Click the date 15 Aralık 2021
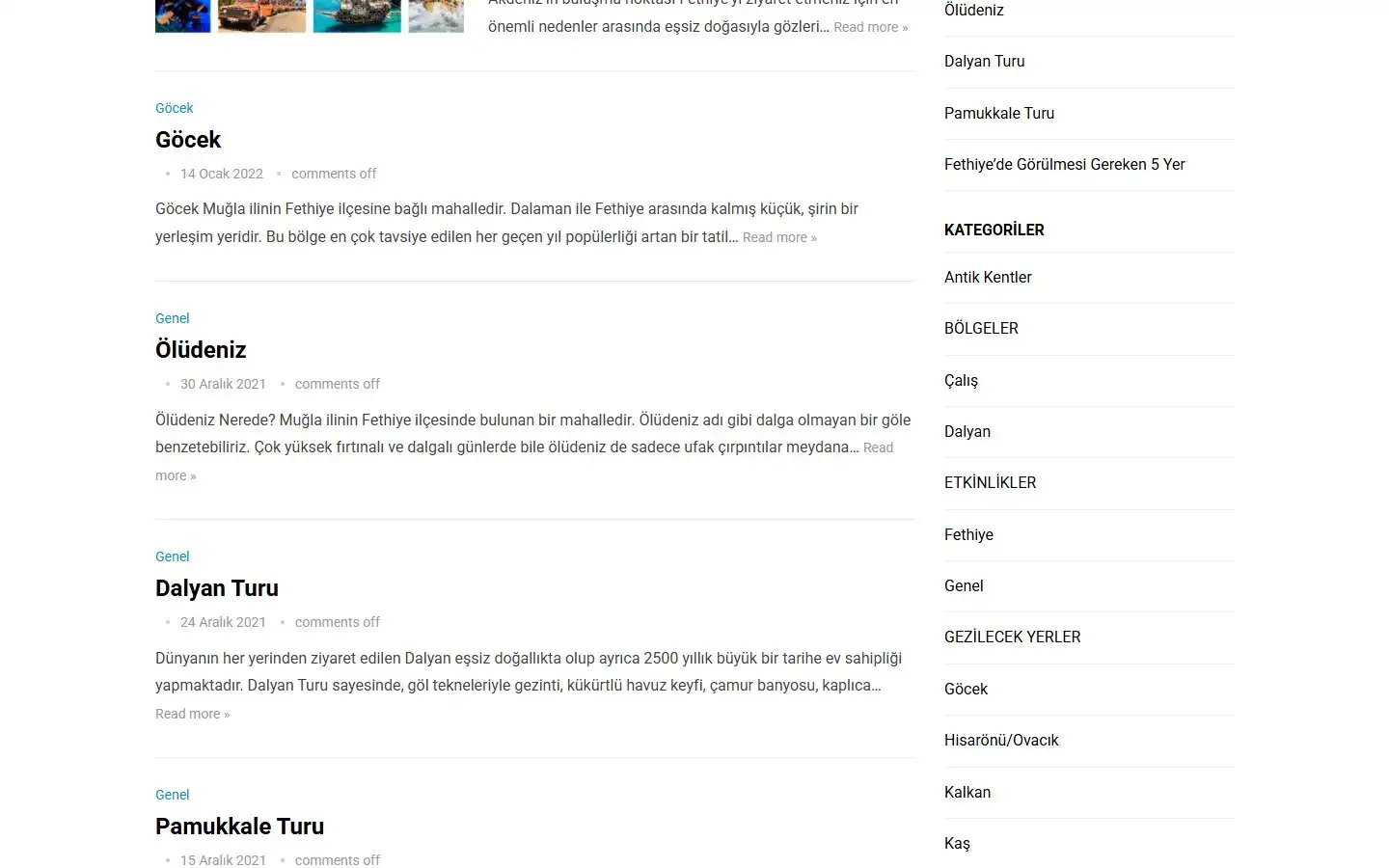This screenshot has width=1389, height=868. pos(223,860)
